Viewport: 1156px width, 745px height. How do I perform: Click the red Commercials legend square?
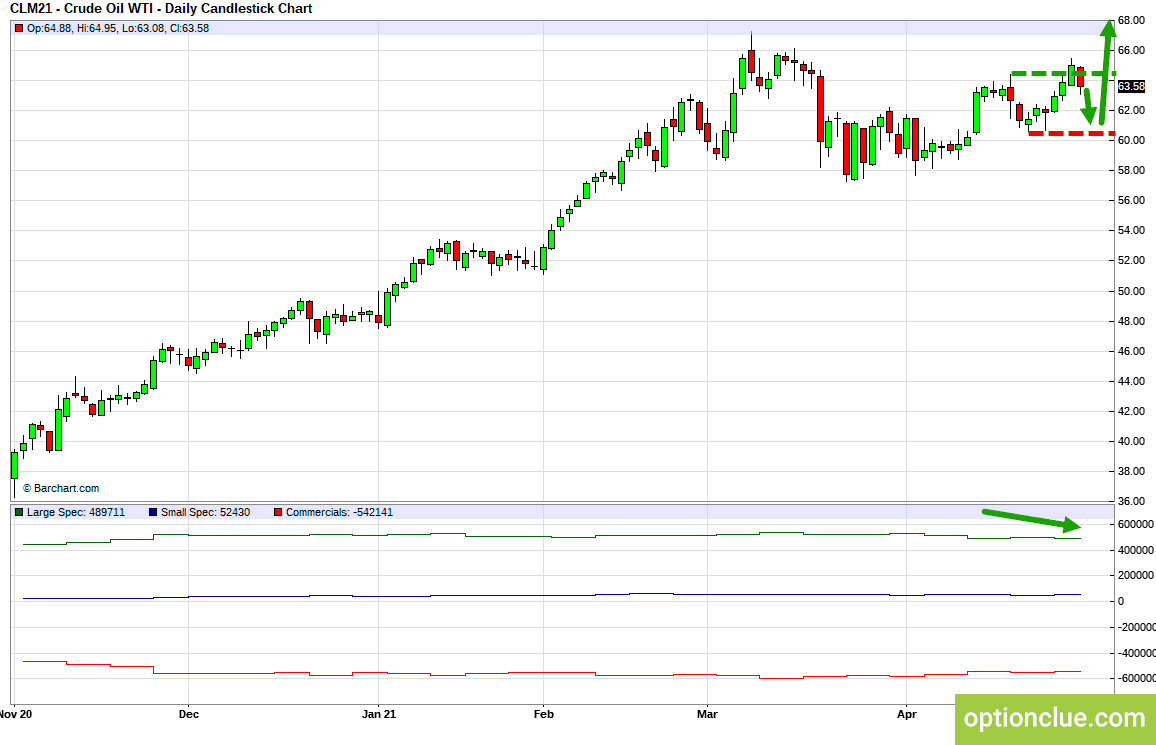tap(278, 512)
